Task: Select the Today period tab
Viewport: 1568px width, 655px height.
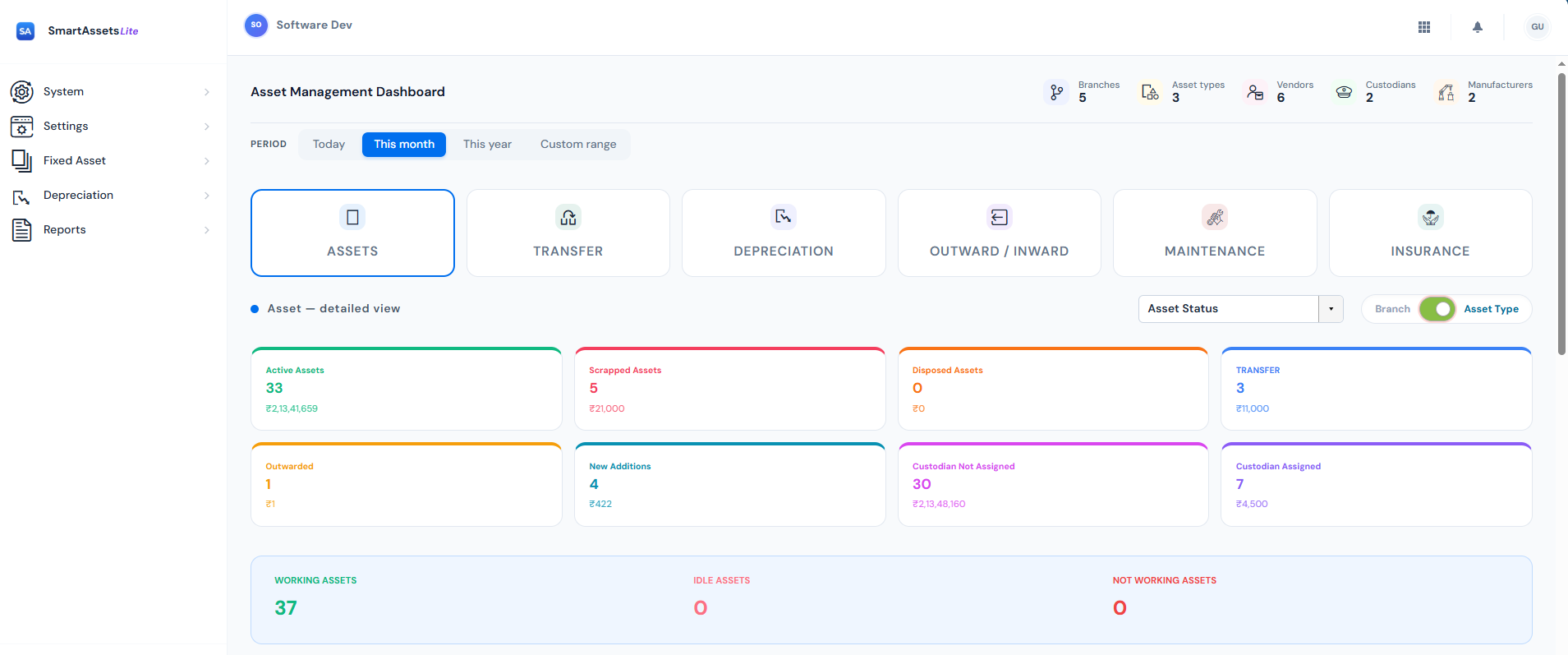Action: point(329,145)
